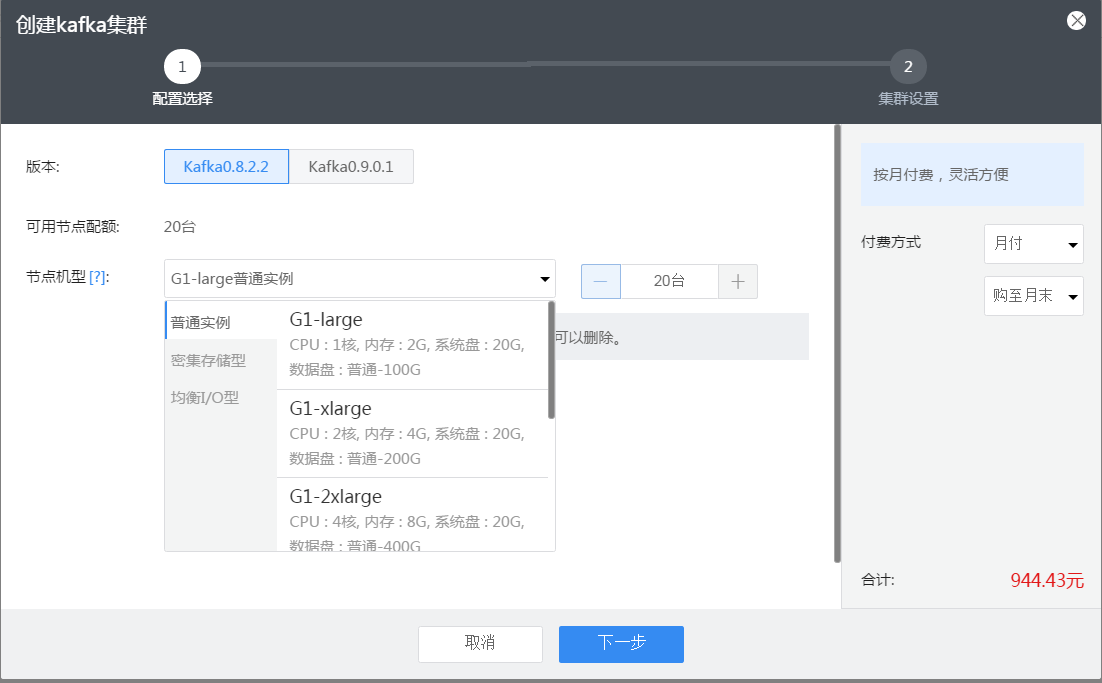This screenshot has width=1102, height=683.
Task: Click the [?] help link beside 节点机型
Action: 98,278
